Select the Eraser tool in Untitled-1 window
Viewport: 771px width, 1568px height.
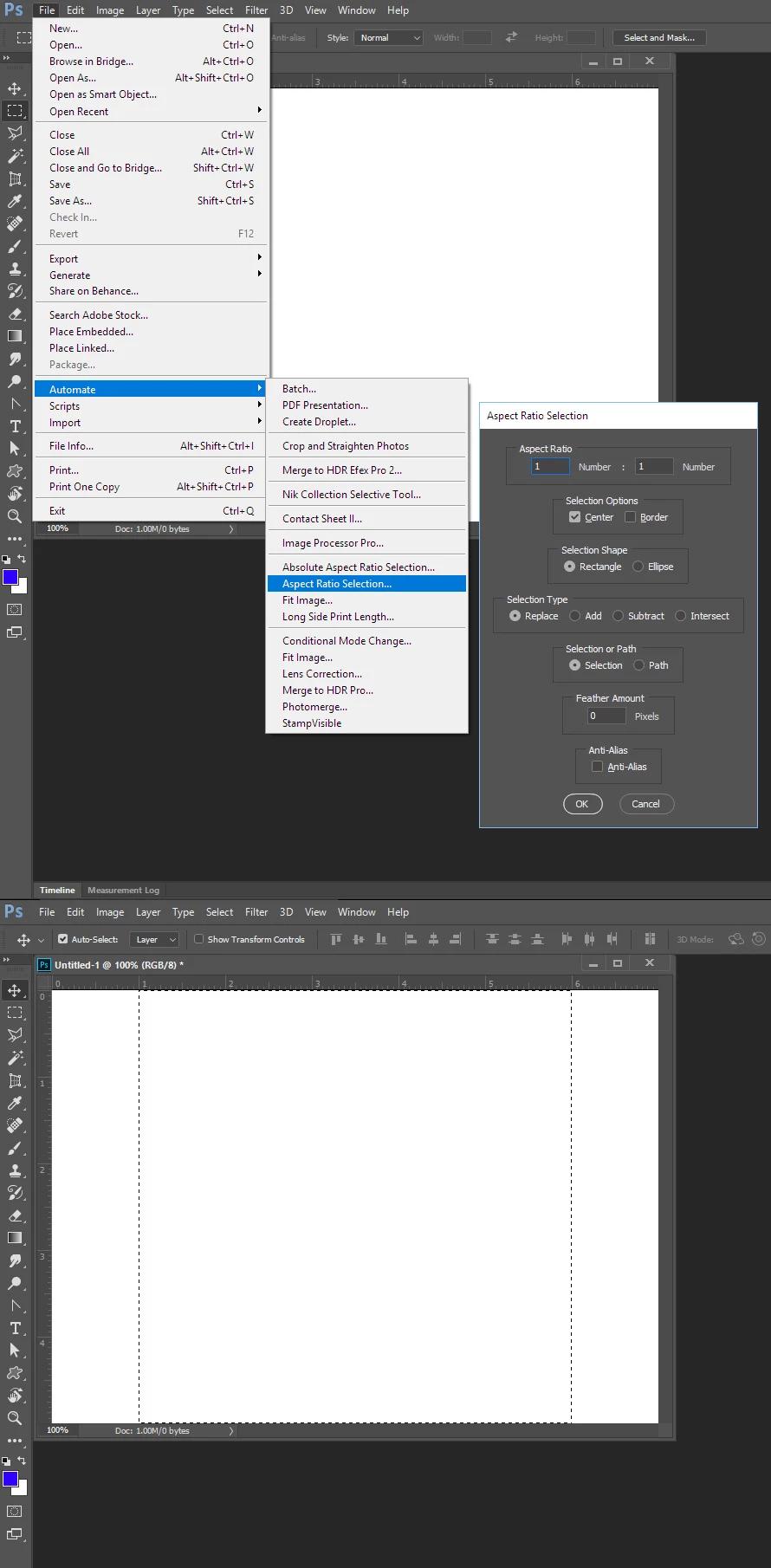click(x=15, y=1215)
